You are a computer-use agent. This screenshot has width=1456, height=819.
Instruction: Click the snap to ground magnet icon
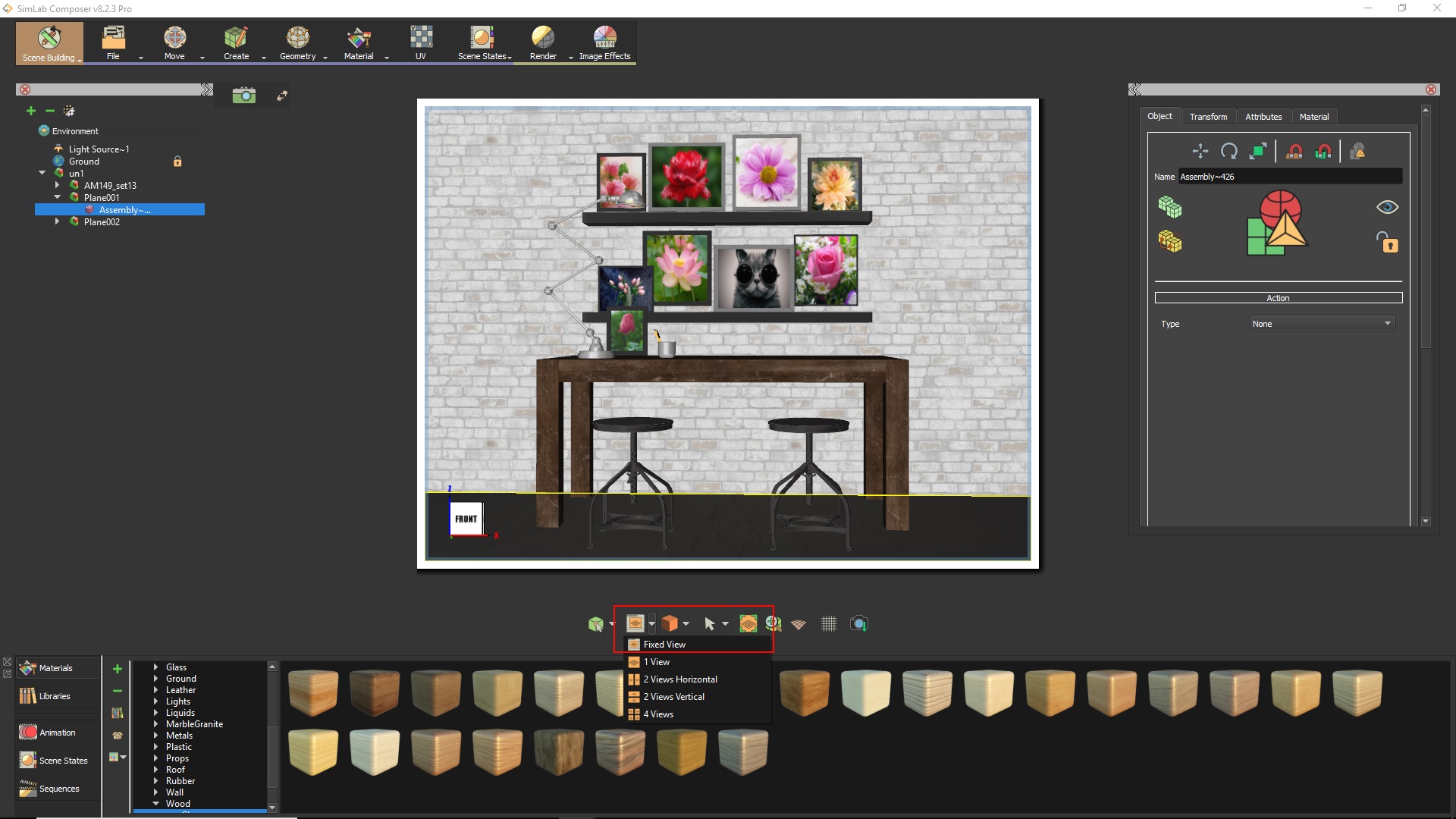1294,152
